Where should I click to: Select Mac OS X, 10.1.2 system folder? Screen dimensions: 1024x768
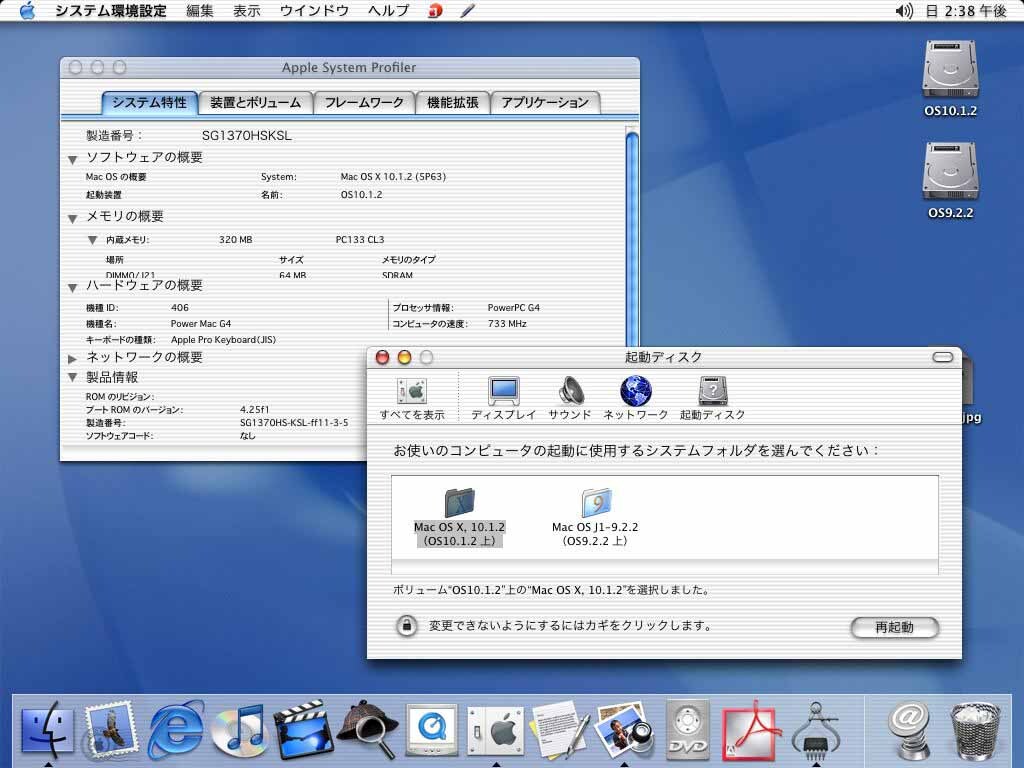(459, 517)
